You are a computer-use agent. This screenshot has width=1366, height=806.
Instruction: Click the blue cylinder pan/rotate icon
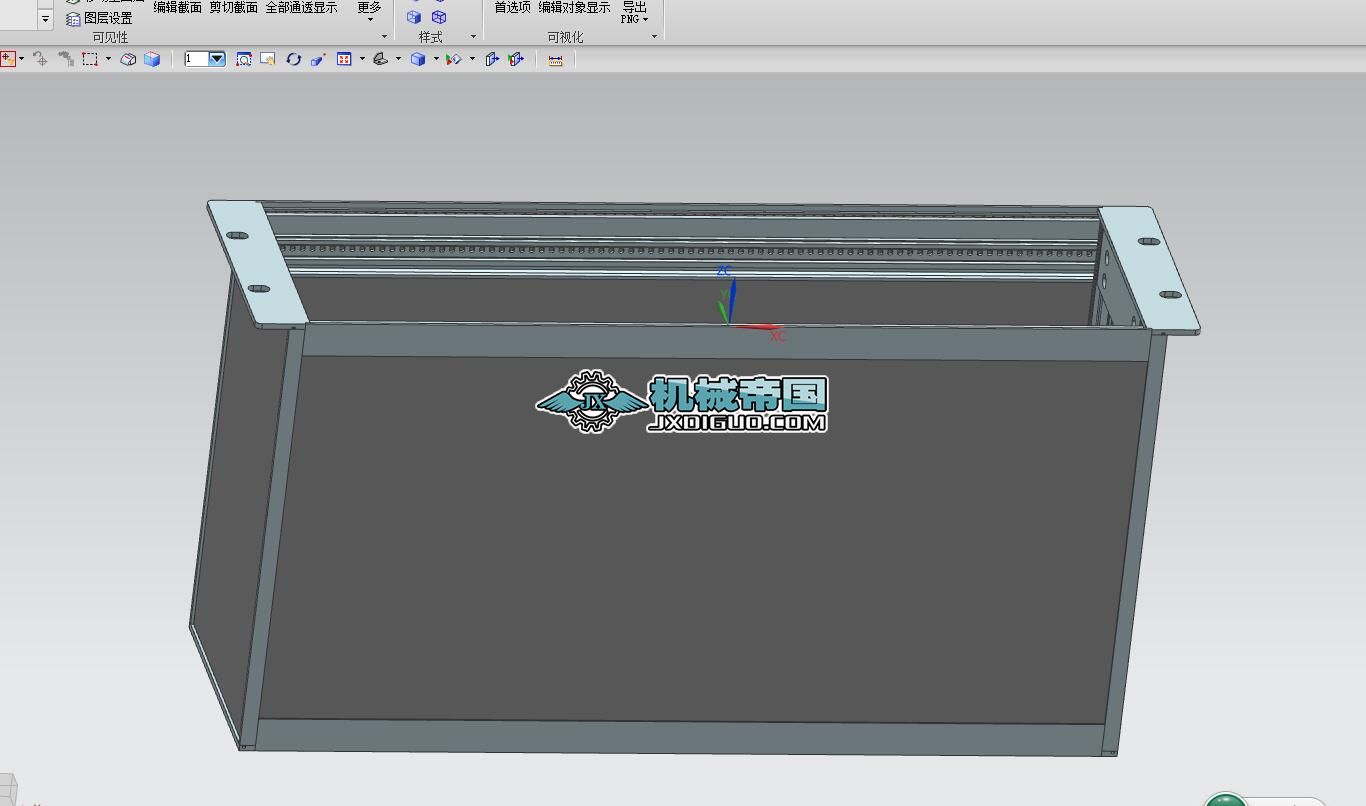(318, 59)
